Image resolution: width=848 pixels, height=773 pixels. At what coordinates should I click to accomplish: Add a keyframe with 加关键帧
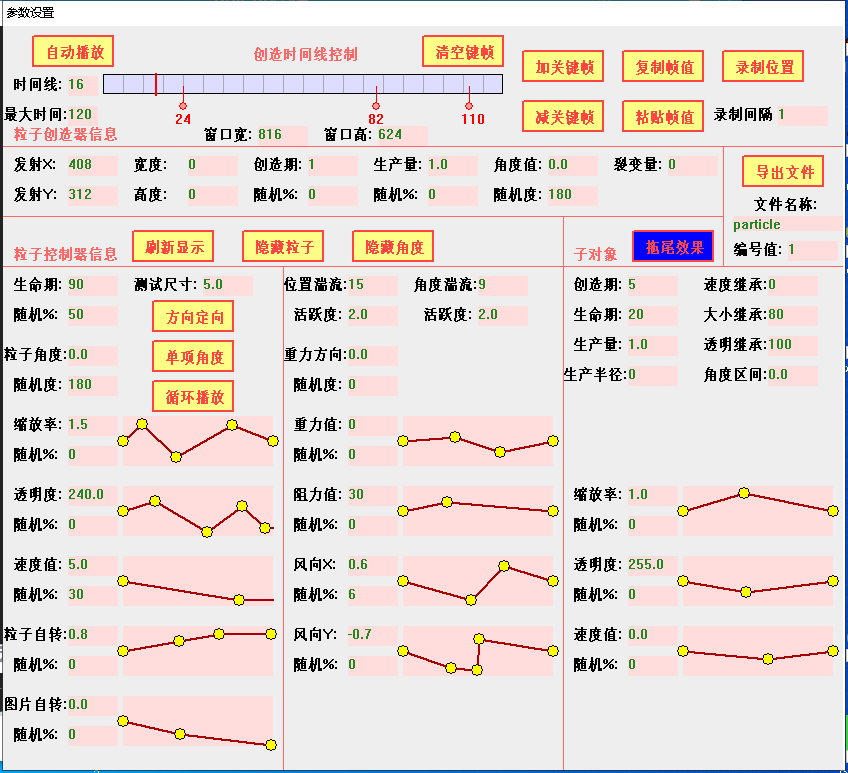pos(563,67)
